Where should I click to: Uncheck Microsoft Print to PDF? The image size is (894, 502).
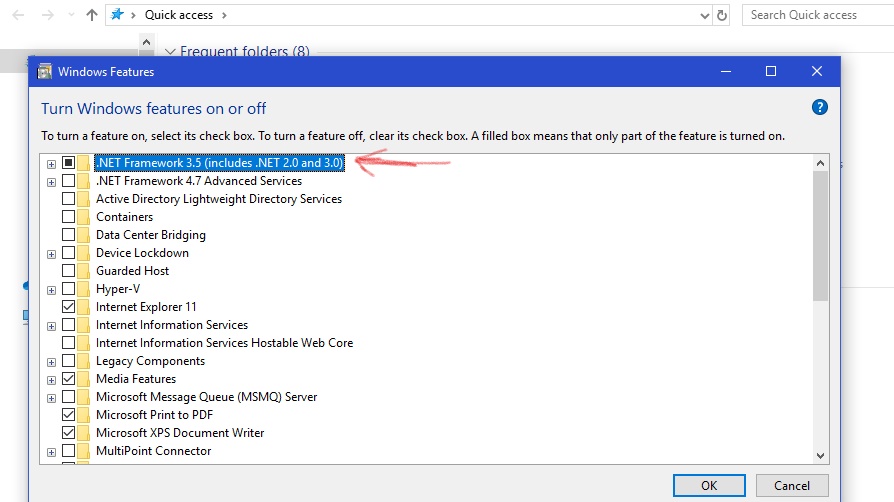point(68,414)
